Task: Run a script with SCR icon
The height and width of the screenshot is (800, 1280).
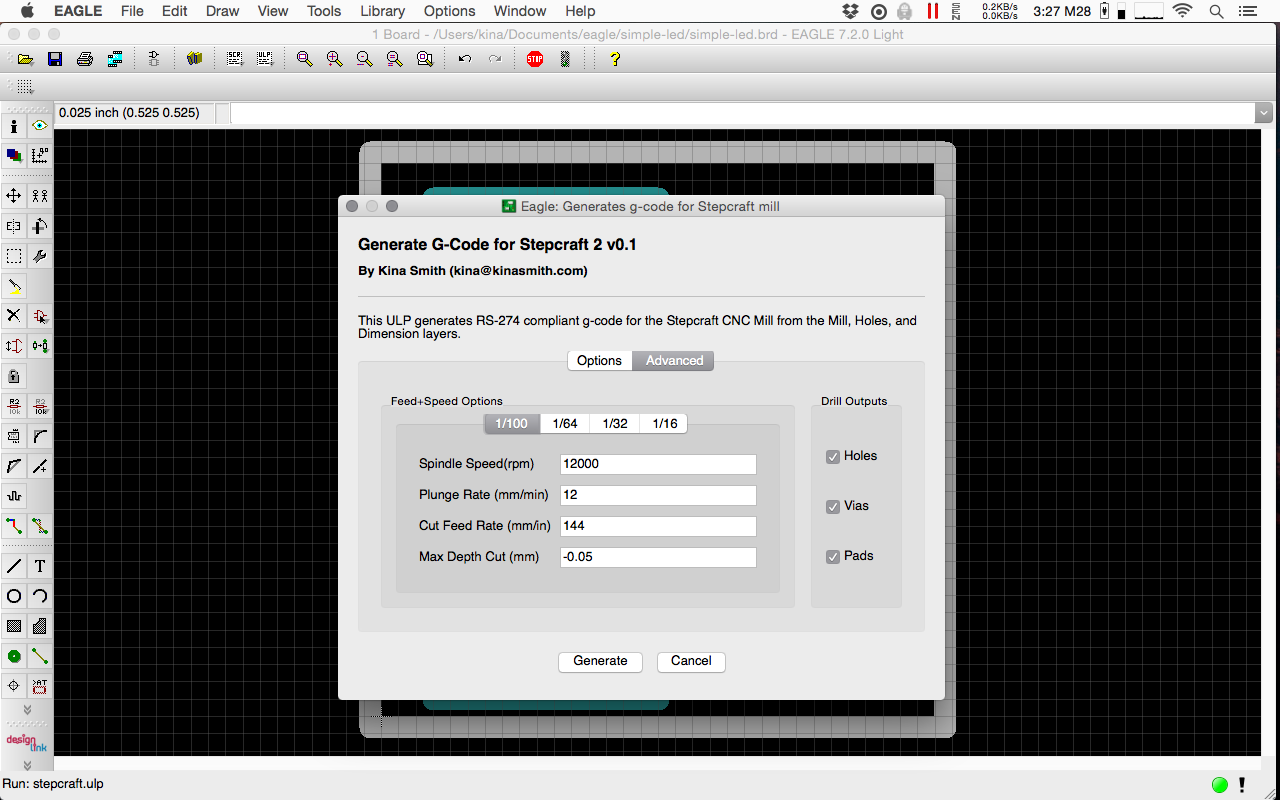Action: (x=235, y=59)
